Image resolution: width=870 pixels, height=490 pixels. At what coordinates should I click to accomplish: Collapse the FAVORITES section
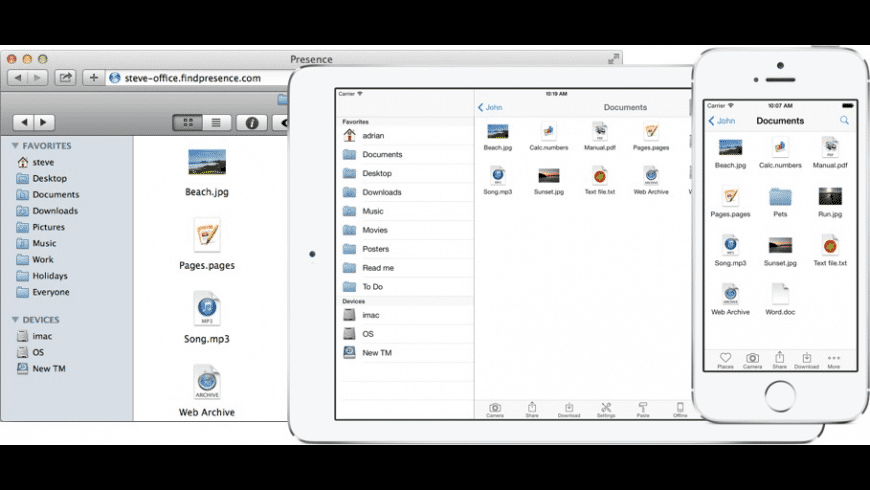[x=15, y=145]
